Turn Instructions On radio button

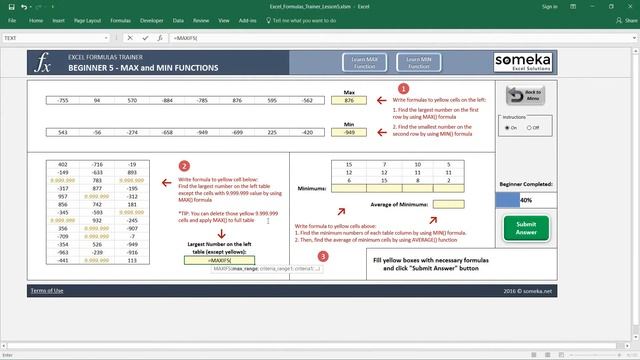click(507, 128)
